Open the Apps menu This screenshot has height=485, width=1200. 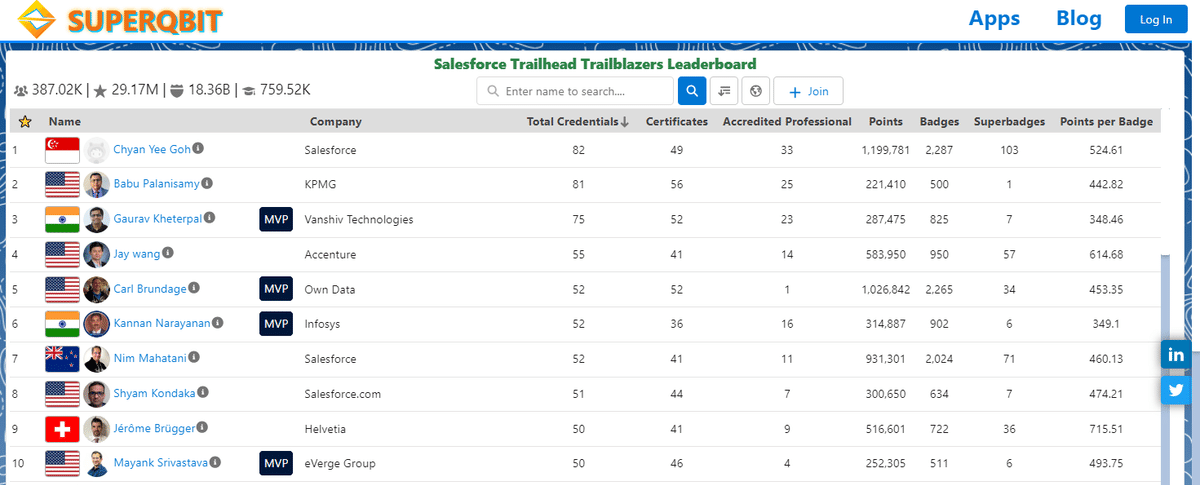(994, 18)
